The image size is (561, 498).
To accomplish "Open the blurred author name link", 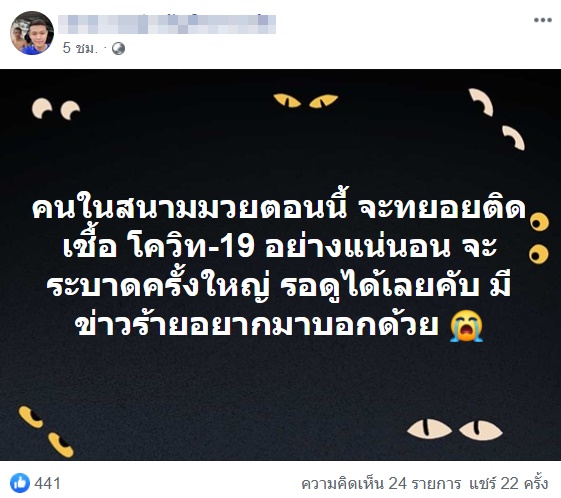I will 167,24.
